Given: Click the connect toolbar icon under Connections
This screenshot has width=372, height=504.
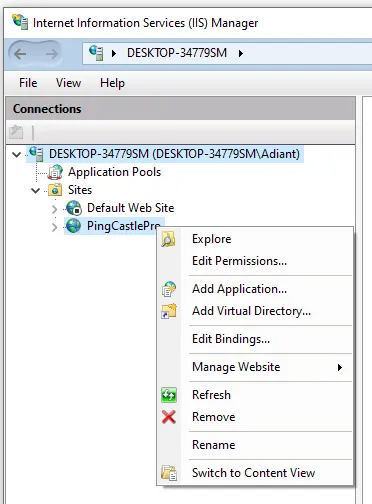Looking at the screenshot, I should pos(16,132).
